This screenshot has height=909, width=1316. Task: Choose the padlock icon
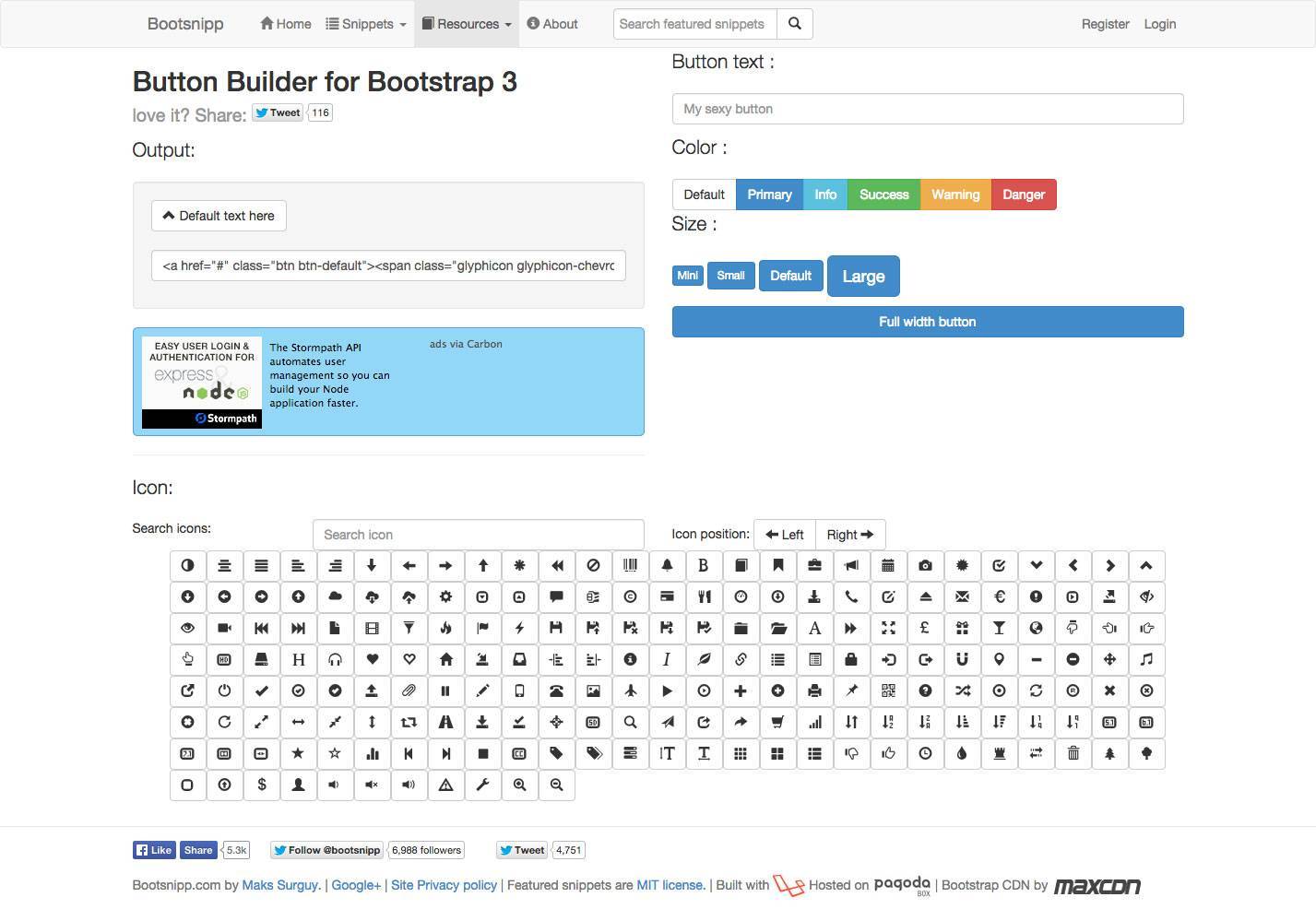tap(851, 659)
